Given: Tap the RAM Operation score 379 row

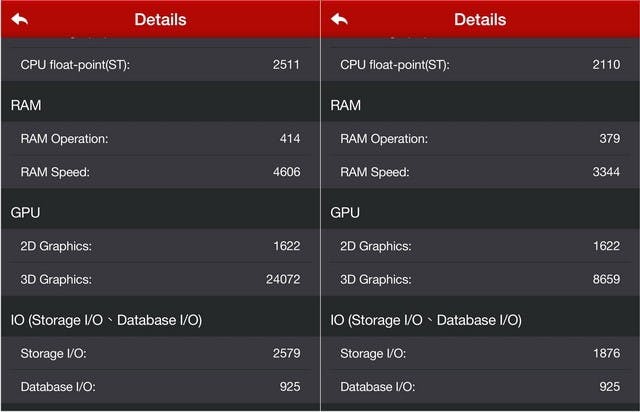Looking at the screenshot, I should [480, 139].
